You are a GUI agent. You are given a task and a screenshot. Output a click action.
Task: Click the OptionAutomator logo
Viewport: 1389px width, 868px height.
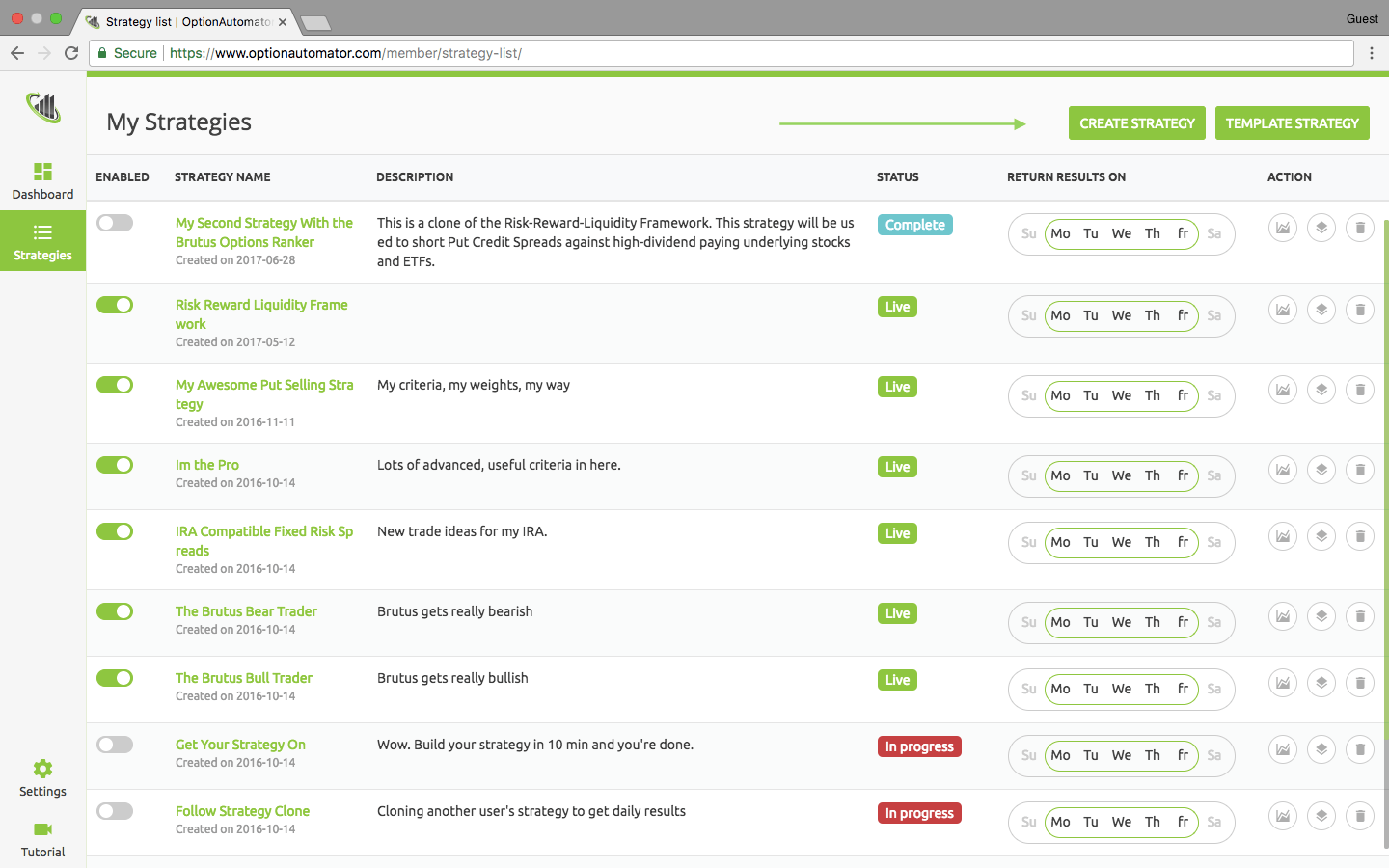coord(42,106)
